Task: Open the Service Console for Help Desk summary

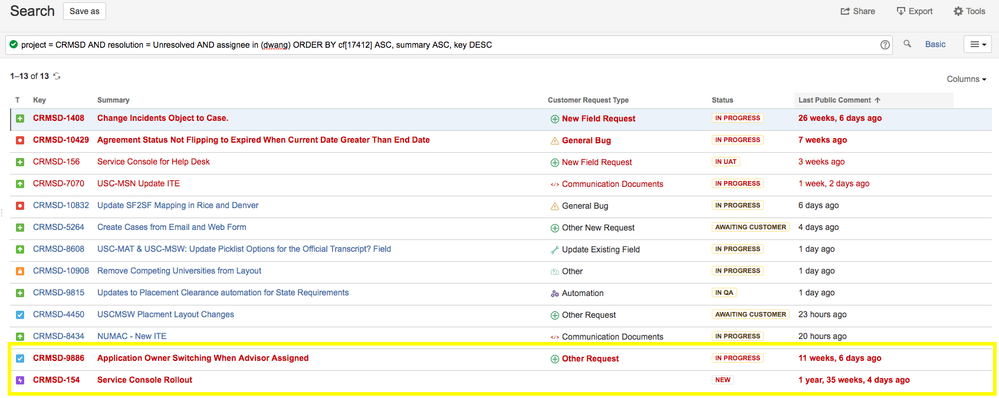Action: pyautogui.click(x=154, y=162)
